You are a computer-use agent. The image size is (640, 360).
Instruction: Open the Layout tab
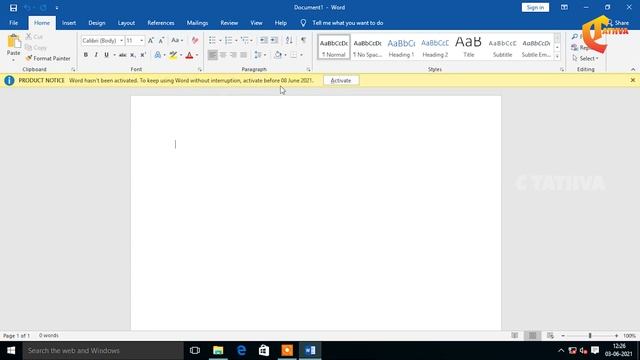pos(126,23)
